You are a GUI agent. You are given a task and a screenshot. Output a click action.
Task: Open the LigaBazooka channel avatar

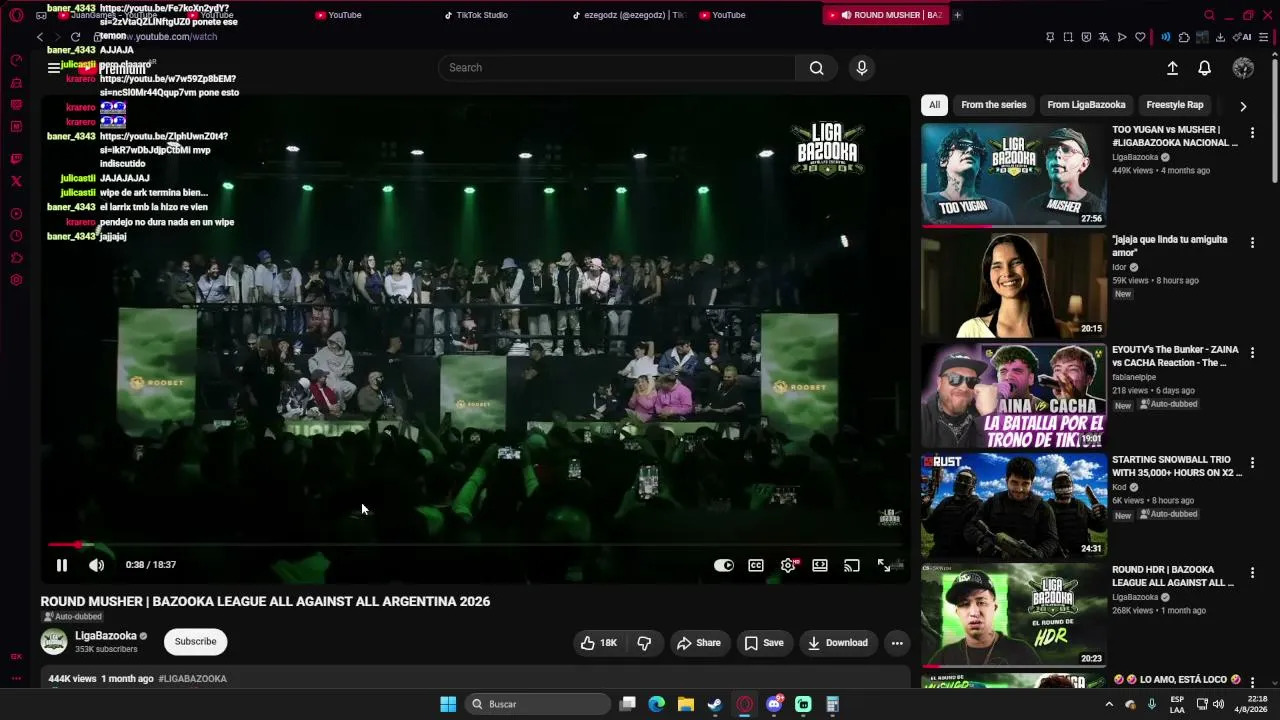tap(54, 642)
